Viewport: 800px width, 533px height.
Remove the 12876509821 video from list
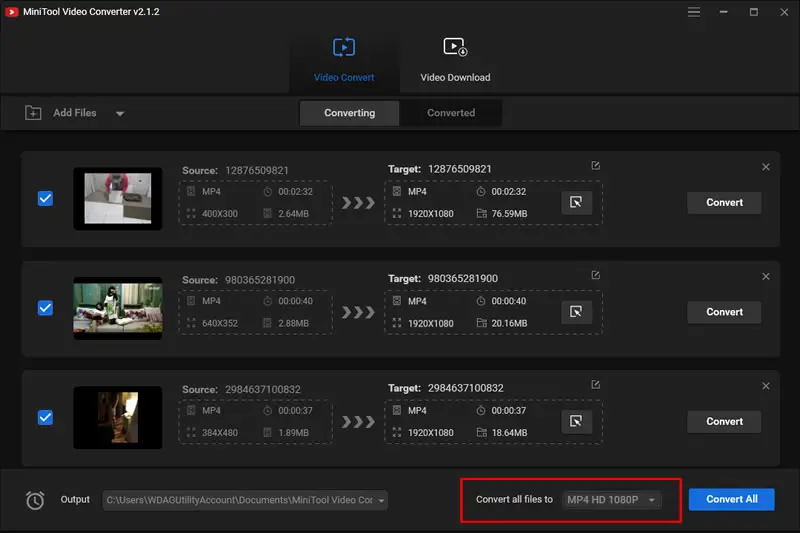(766, 167)
